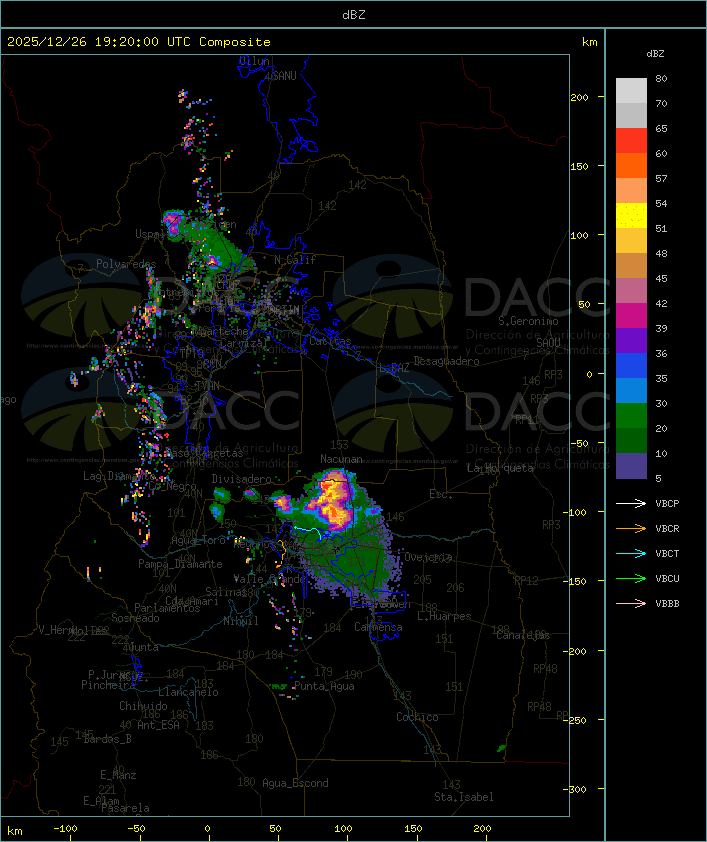This screenshot has height=842, width=707.
Task: Click the 'Pasarela' map label
Action: [x=125, y=808]
